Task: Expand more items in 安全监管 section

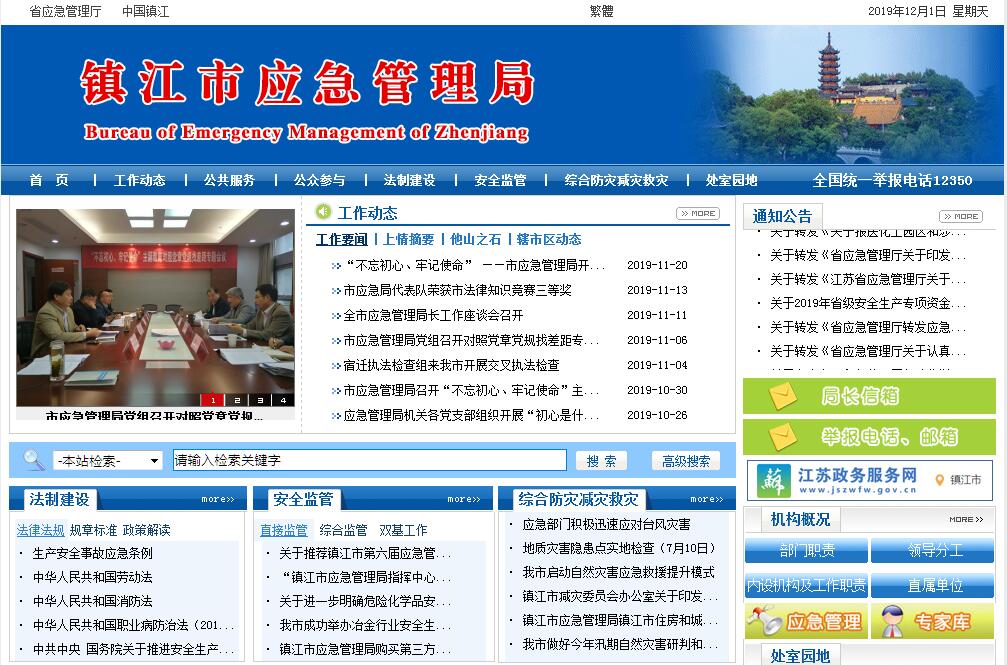Action: pyautogui.click(x=463, y=499)
